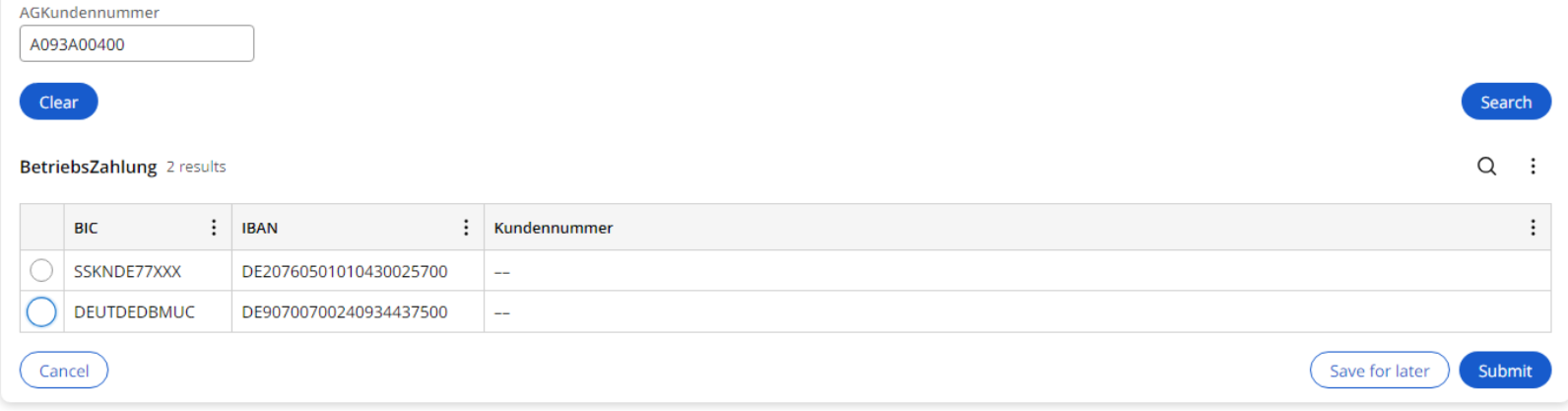Image resolution: width=1568 pixels, height=411 pixels.
Task: Submit the form
Action: tap(1504, 371)
